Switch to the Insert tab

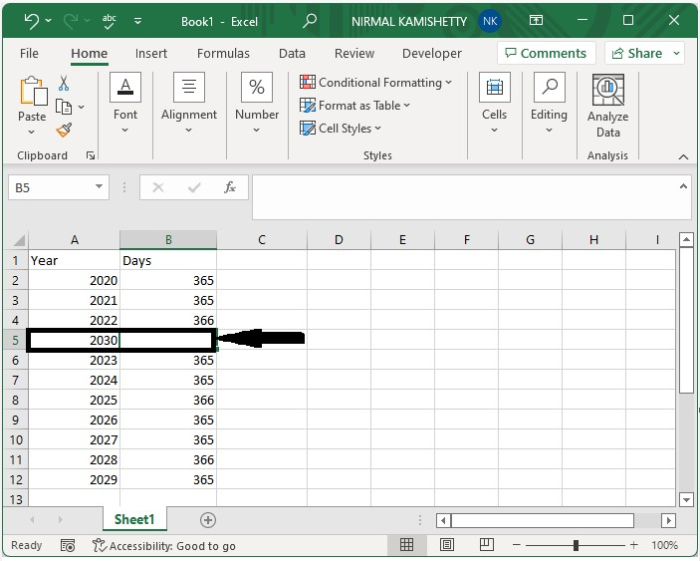(x=151, y=54)
